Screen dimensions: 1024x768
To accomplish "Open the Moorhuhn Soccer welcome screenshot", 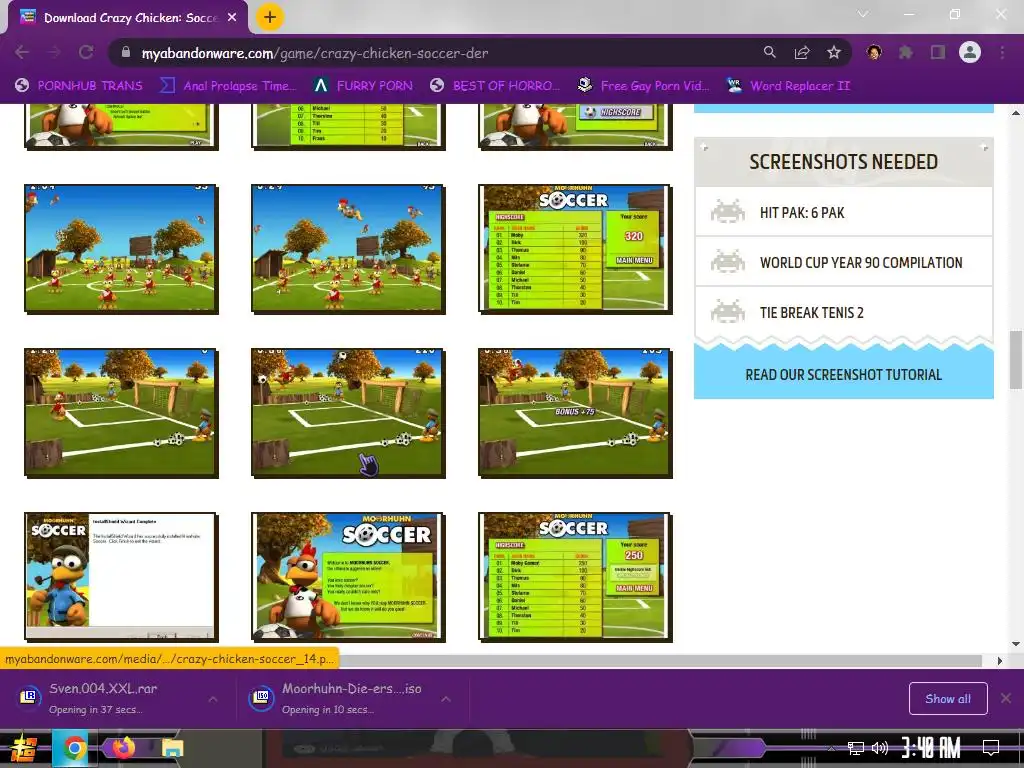I will 348,576.
